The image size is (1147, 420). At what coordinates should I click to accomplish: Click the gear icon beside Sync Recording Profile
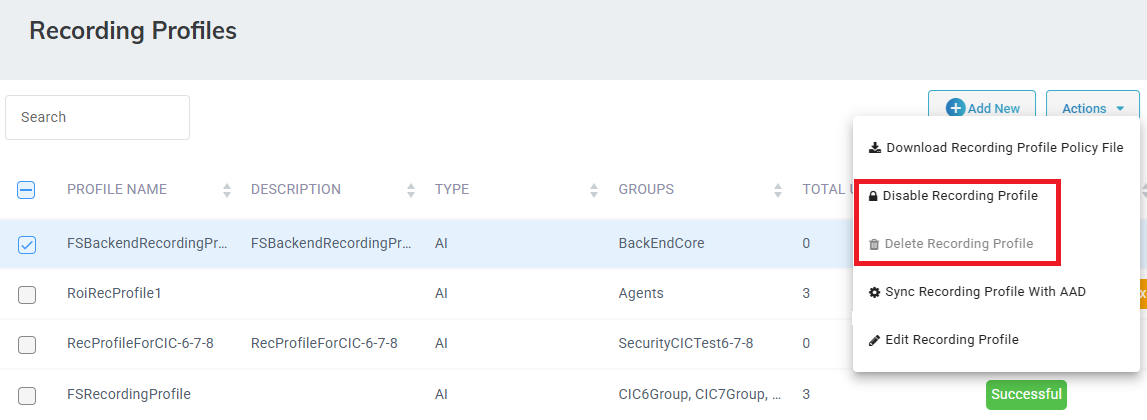click(x=874, y=292)
